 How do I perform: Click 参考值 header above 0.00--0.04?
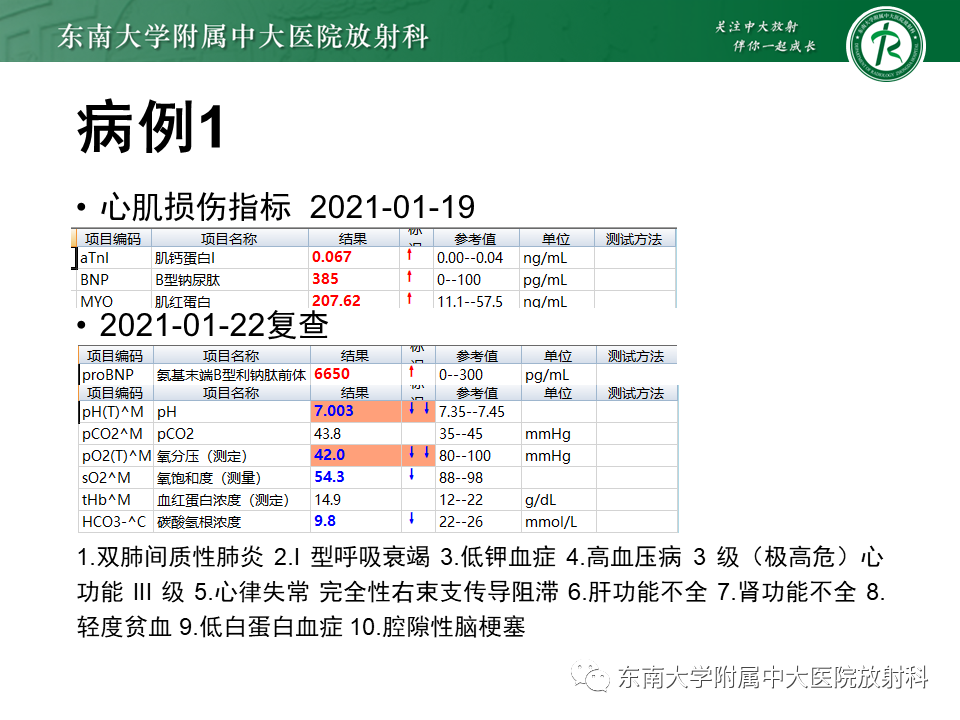(475, 239)
